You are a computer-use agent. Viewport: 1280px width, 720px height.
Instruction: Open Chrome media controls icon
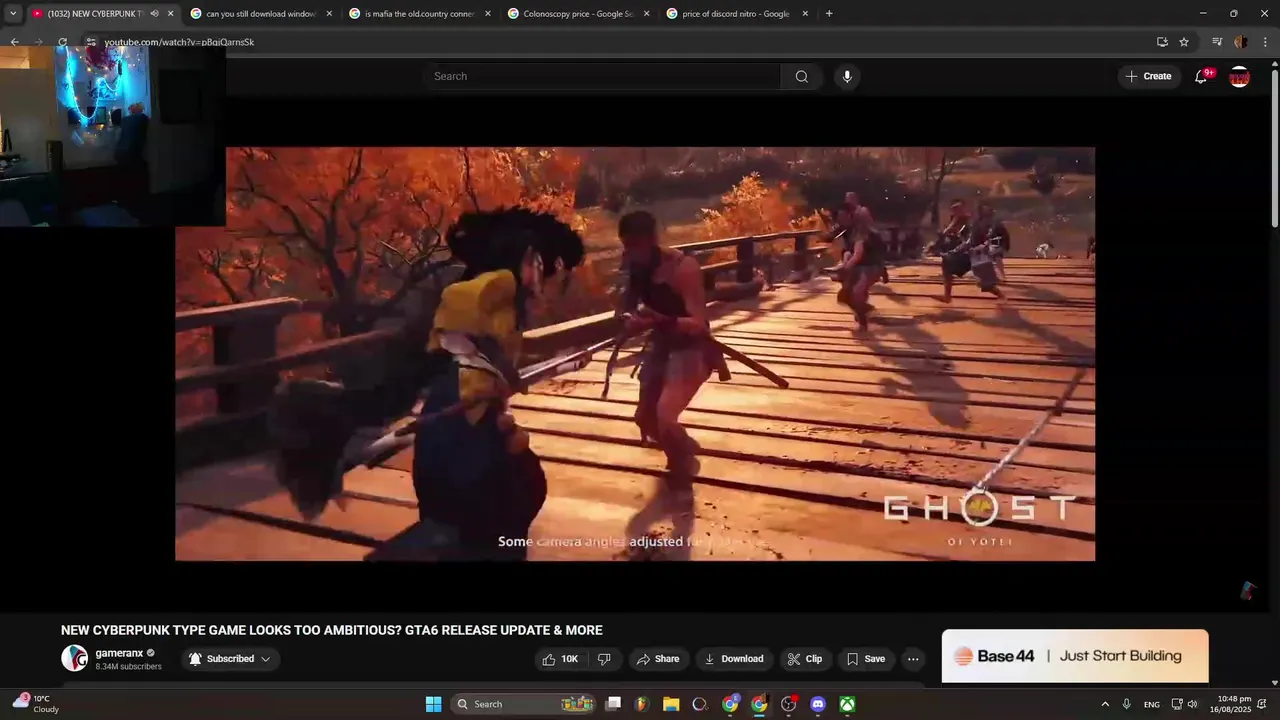[x=1217, y=42]
